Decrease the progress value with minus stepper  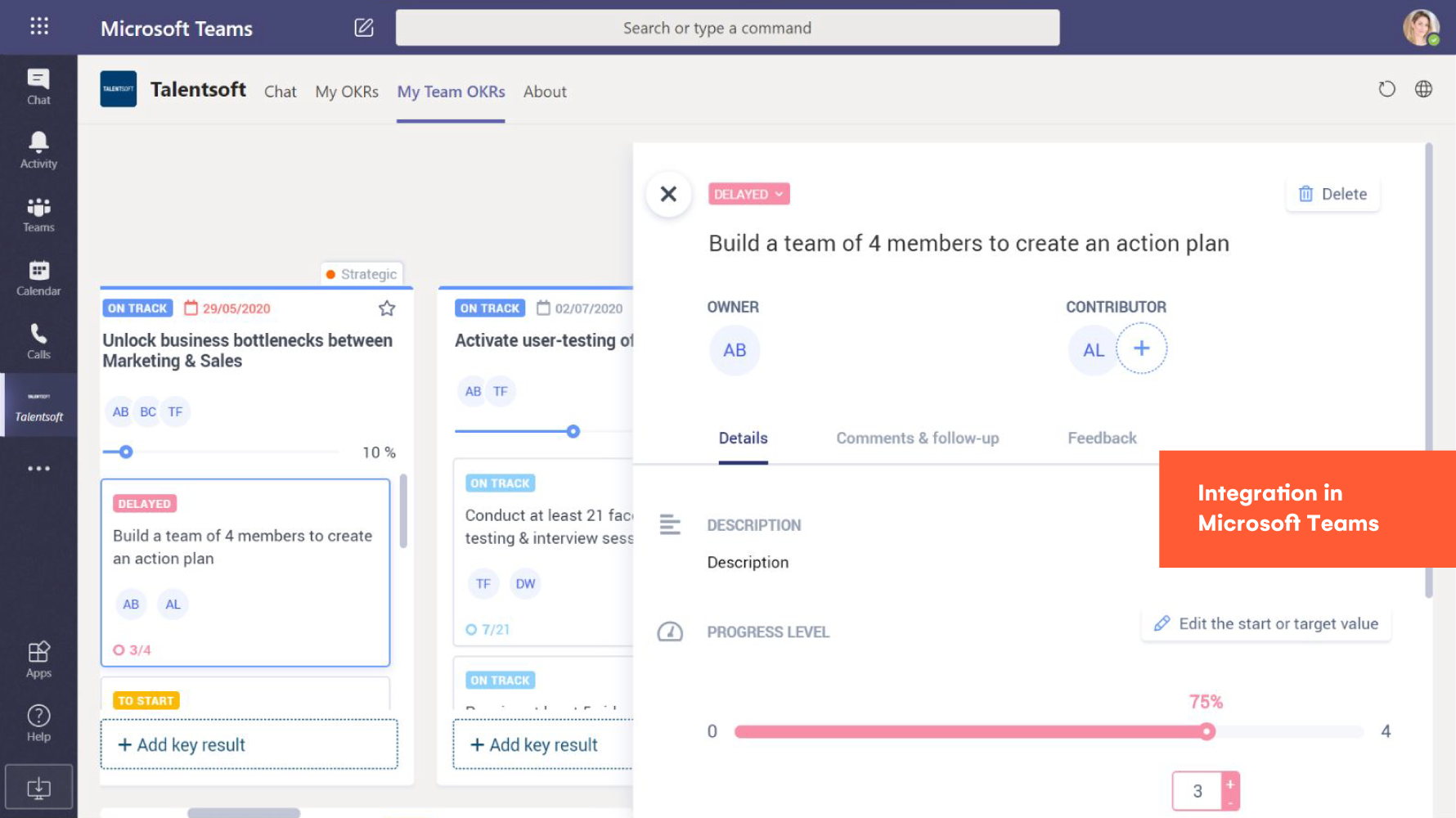(1230, 802)
